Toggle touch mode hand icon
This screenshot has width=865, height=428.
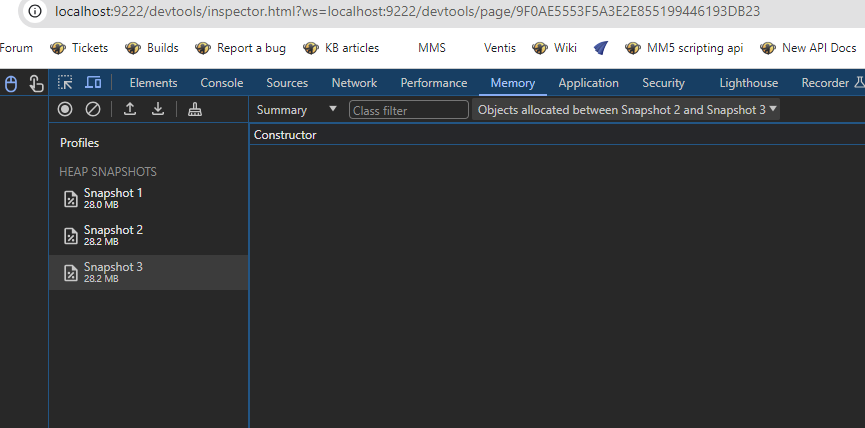36,83
